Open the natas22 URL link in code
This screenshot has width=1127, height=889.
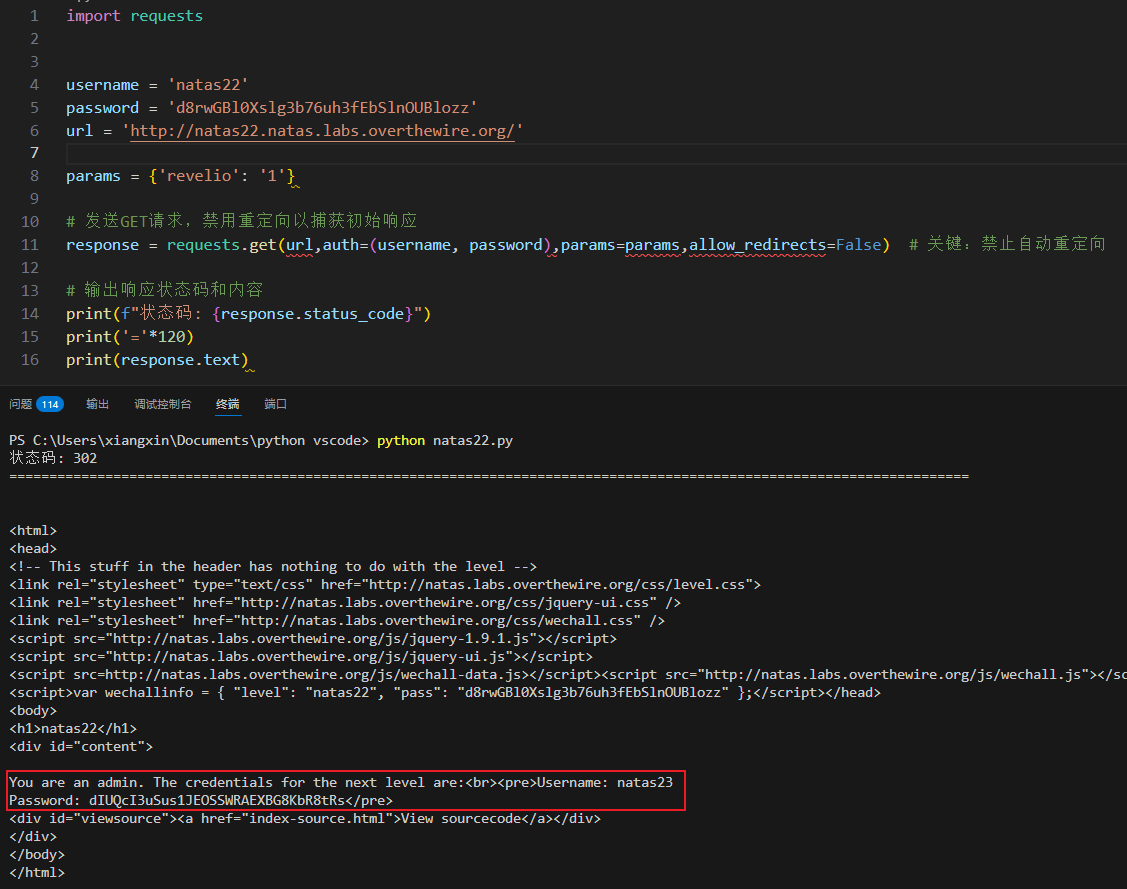pyautogui.click(x=322, y=131)
